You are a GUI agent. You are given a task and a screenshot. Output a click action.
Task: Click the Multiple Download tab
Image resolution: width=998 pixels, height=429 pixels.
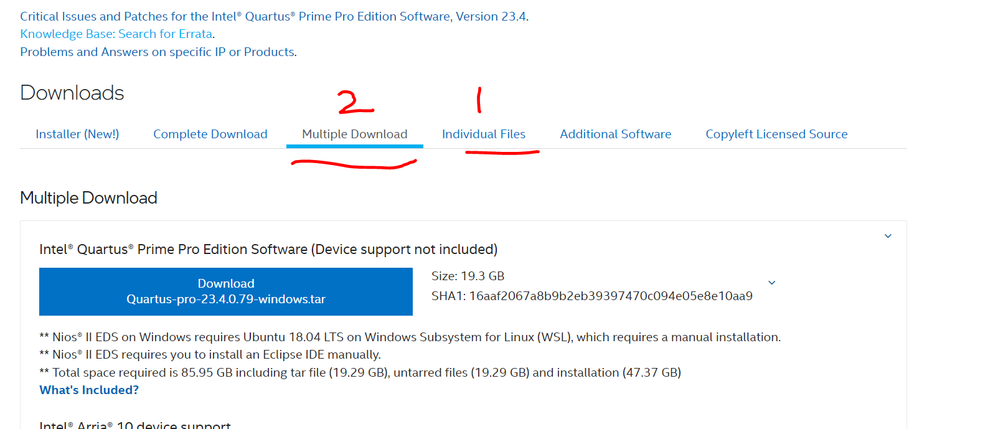[x=354, y=134]
